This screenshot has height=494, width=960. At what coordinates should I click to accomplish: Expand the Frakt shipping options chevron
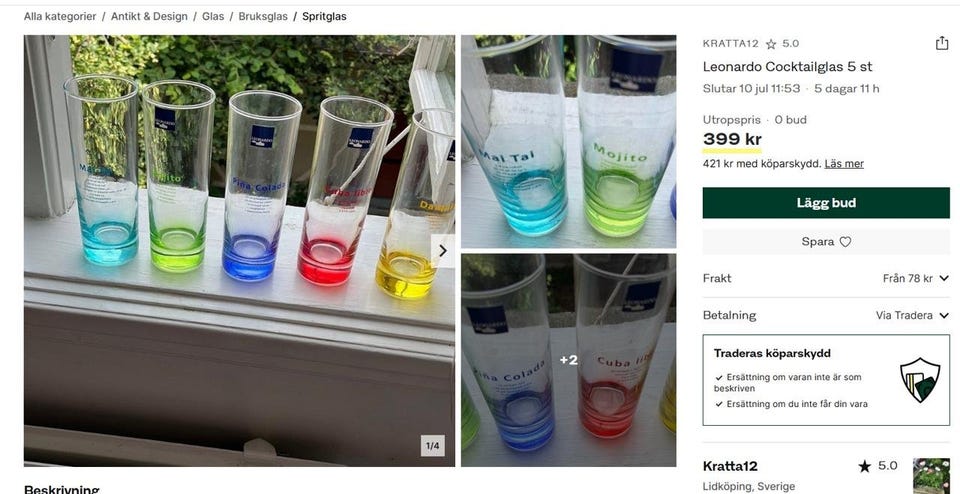pos(943,279)
